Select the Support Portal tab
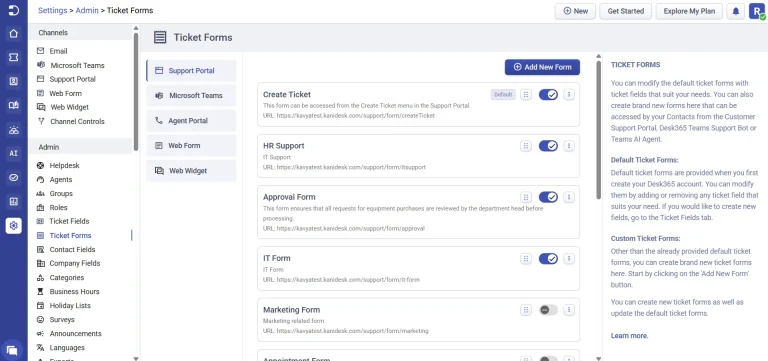 (x=191, y=71)
